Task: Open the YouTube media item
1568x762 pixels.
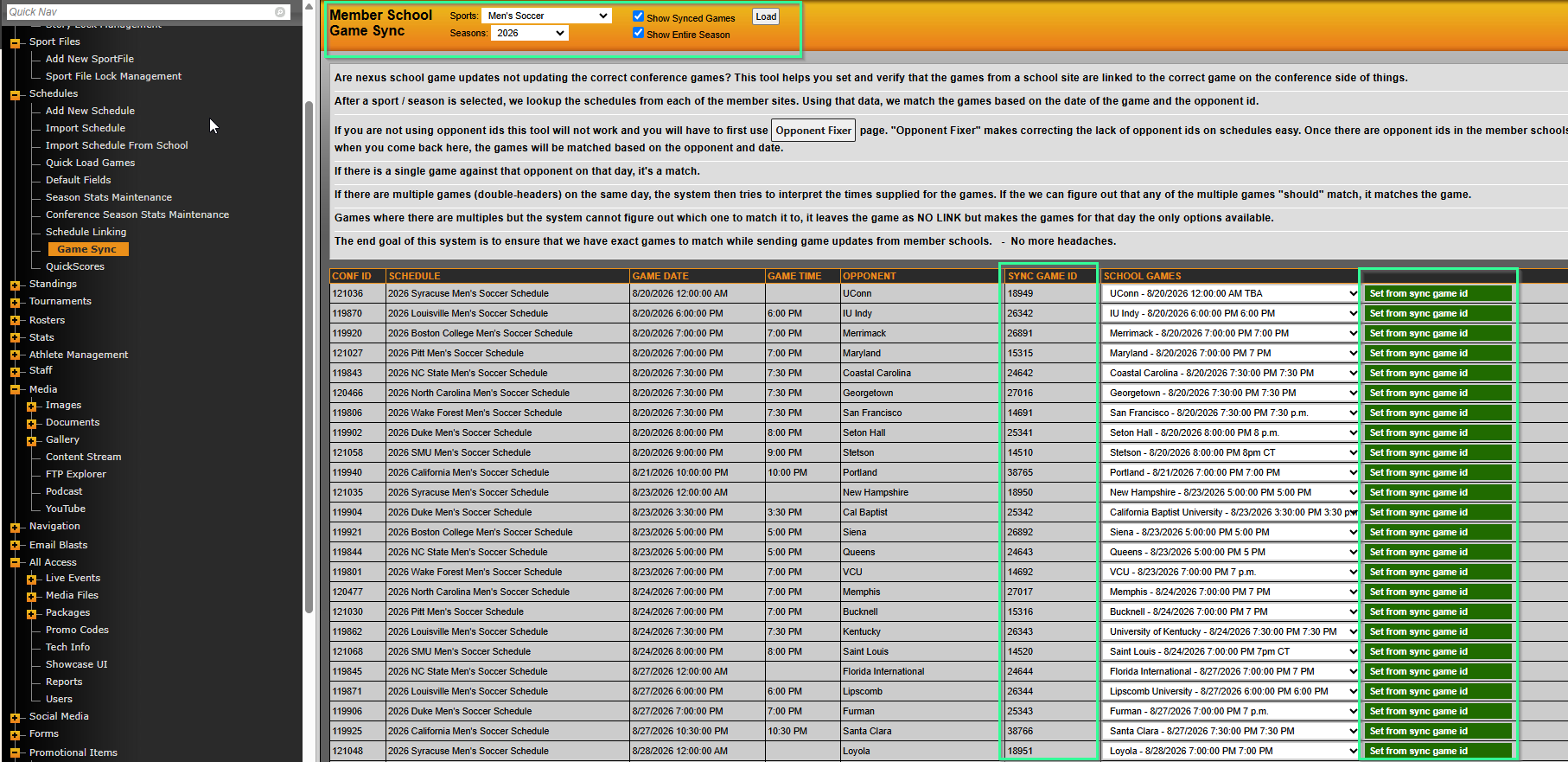Action: pyautogui.click(x=66, y=509)
